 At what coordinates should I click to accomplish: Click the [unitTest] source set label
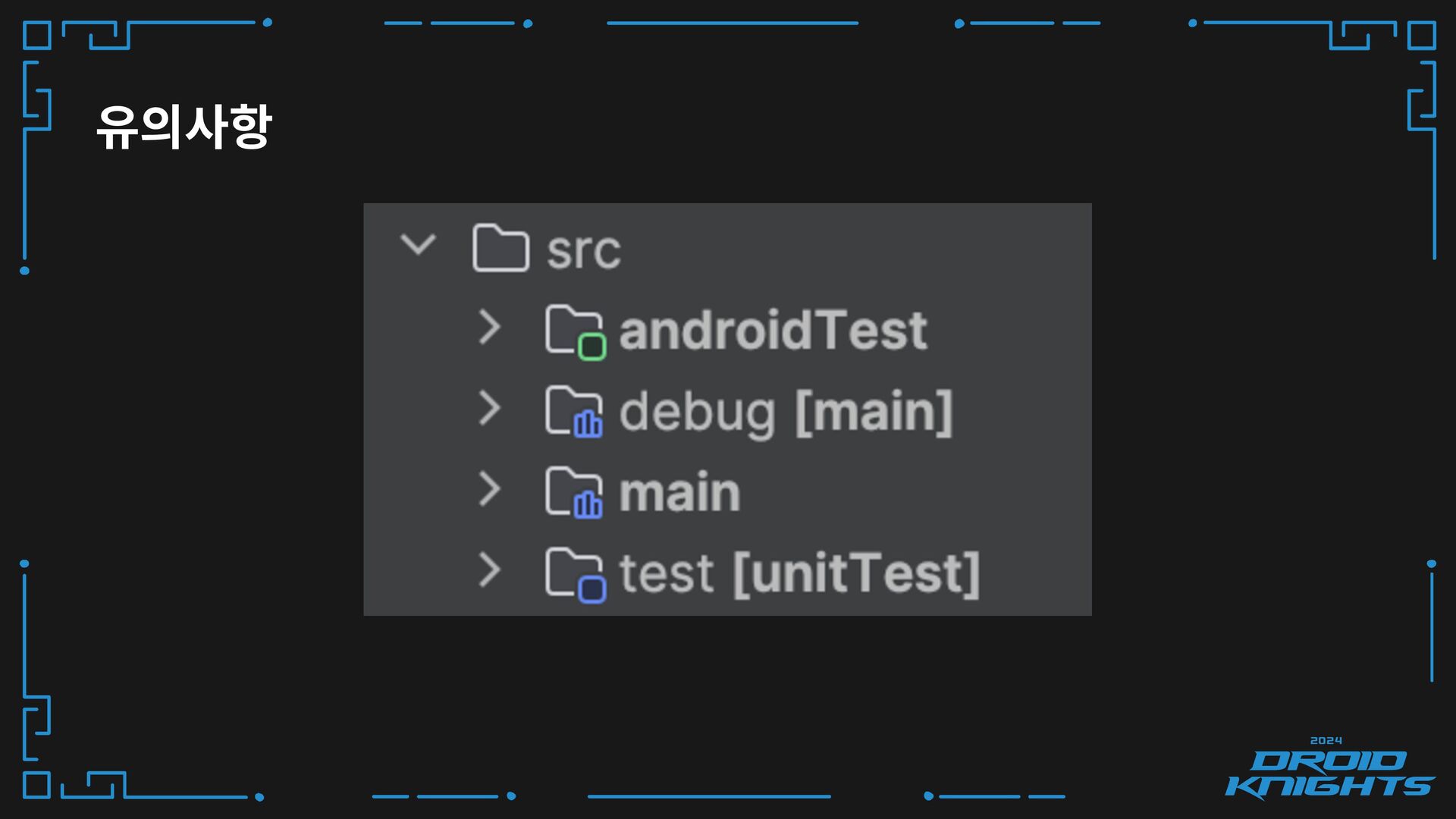click(x=857, y=574)
